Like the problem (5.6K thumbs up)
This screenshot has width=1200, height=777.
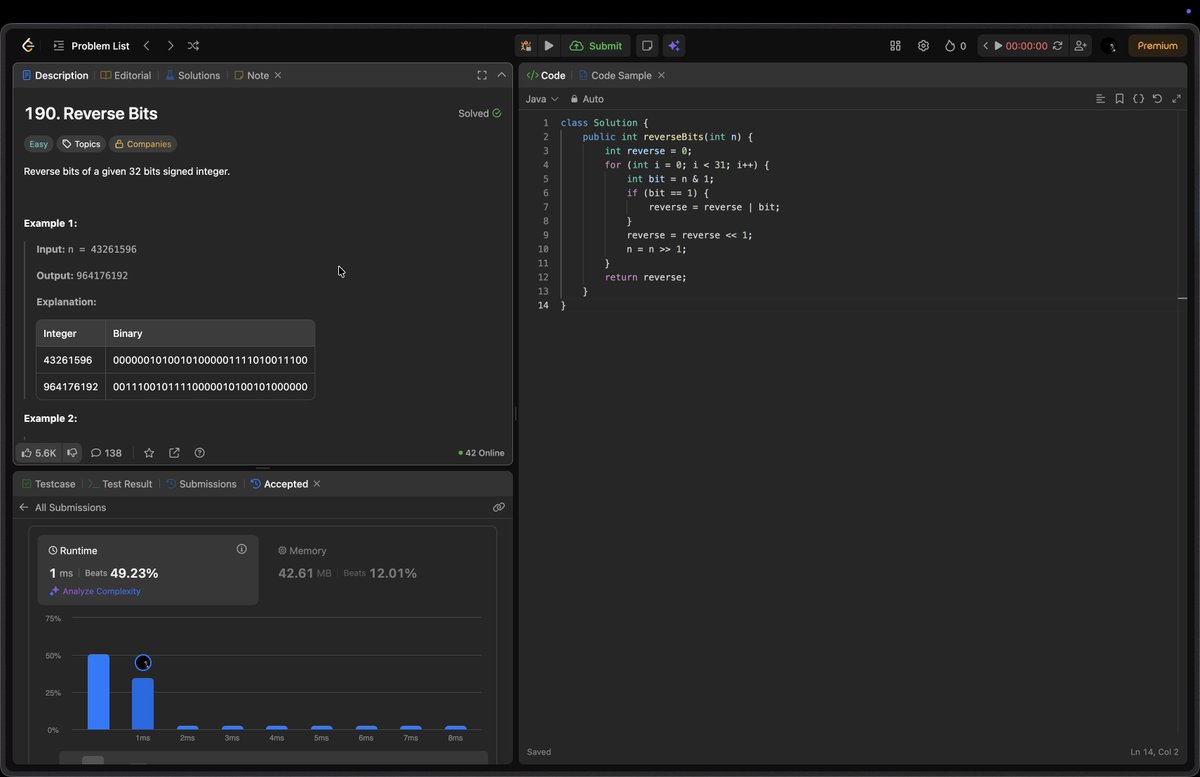coord(39,453)
